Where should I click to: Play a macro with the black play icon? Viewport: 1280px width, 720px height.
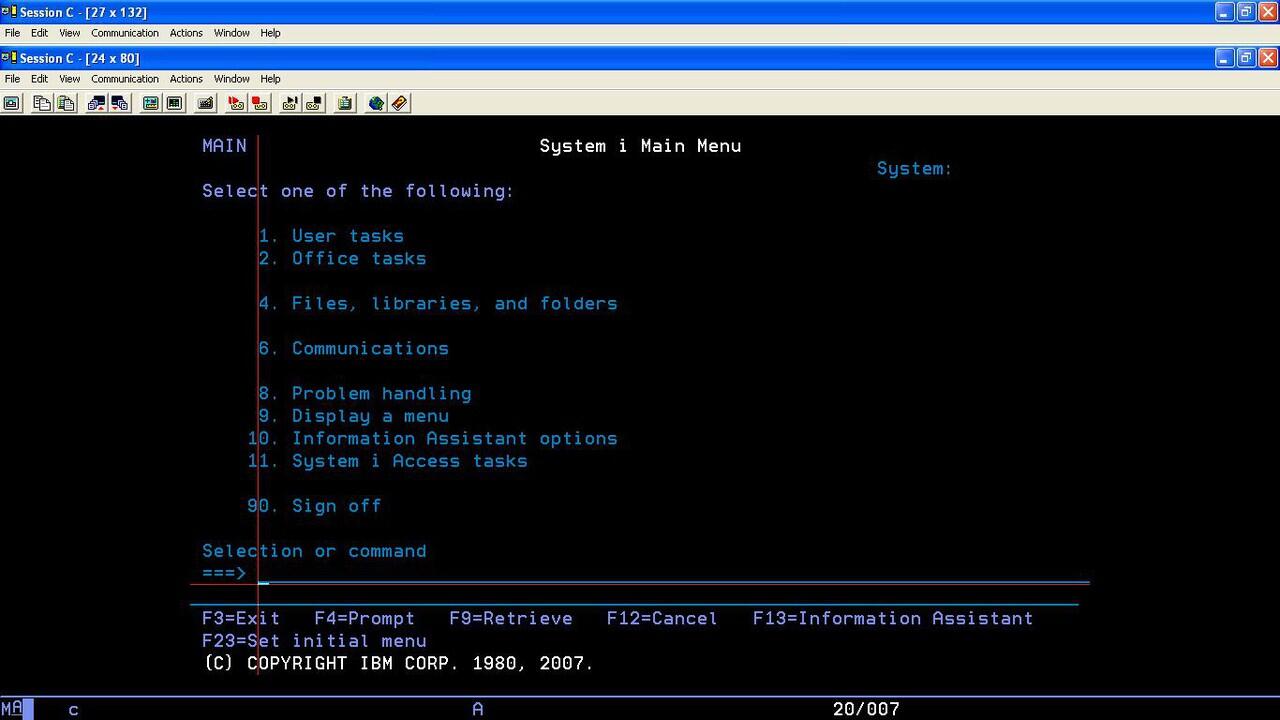tap(290, 103)
